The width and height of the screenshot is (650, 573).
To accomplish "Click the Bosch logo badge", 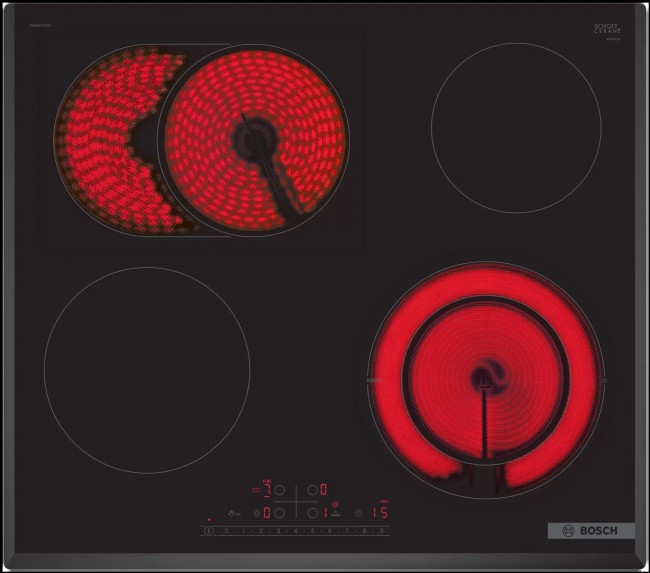I will 590,530.
